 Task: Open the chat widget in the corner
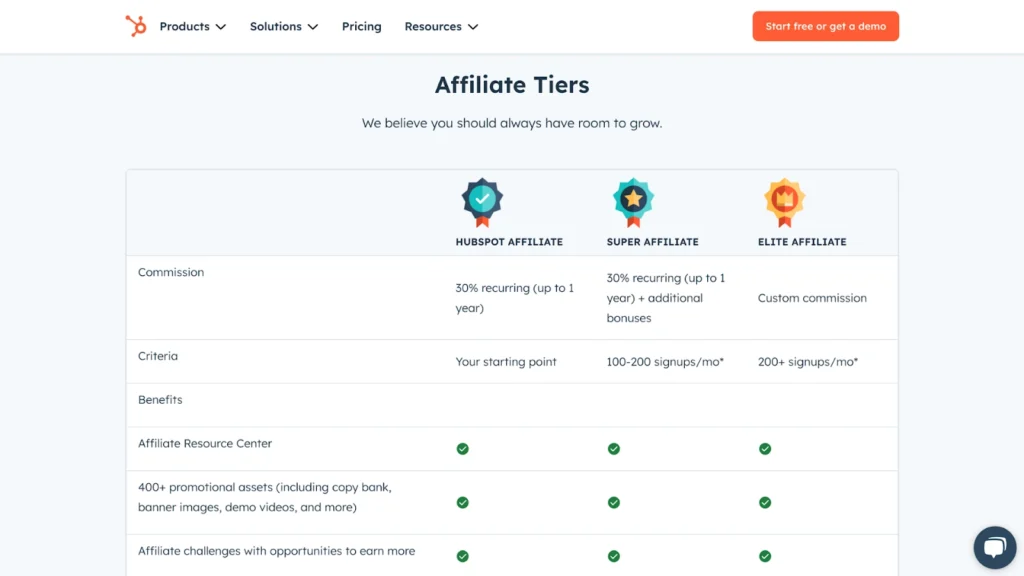pyautogui.click(x=994, y=547)
